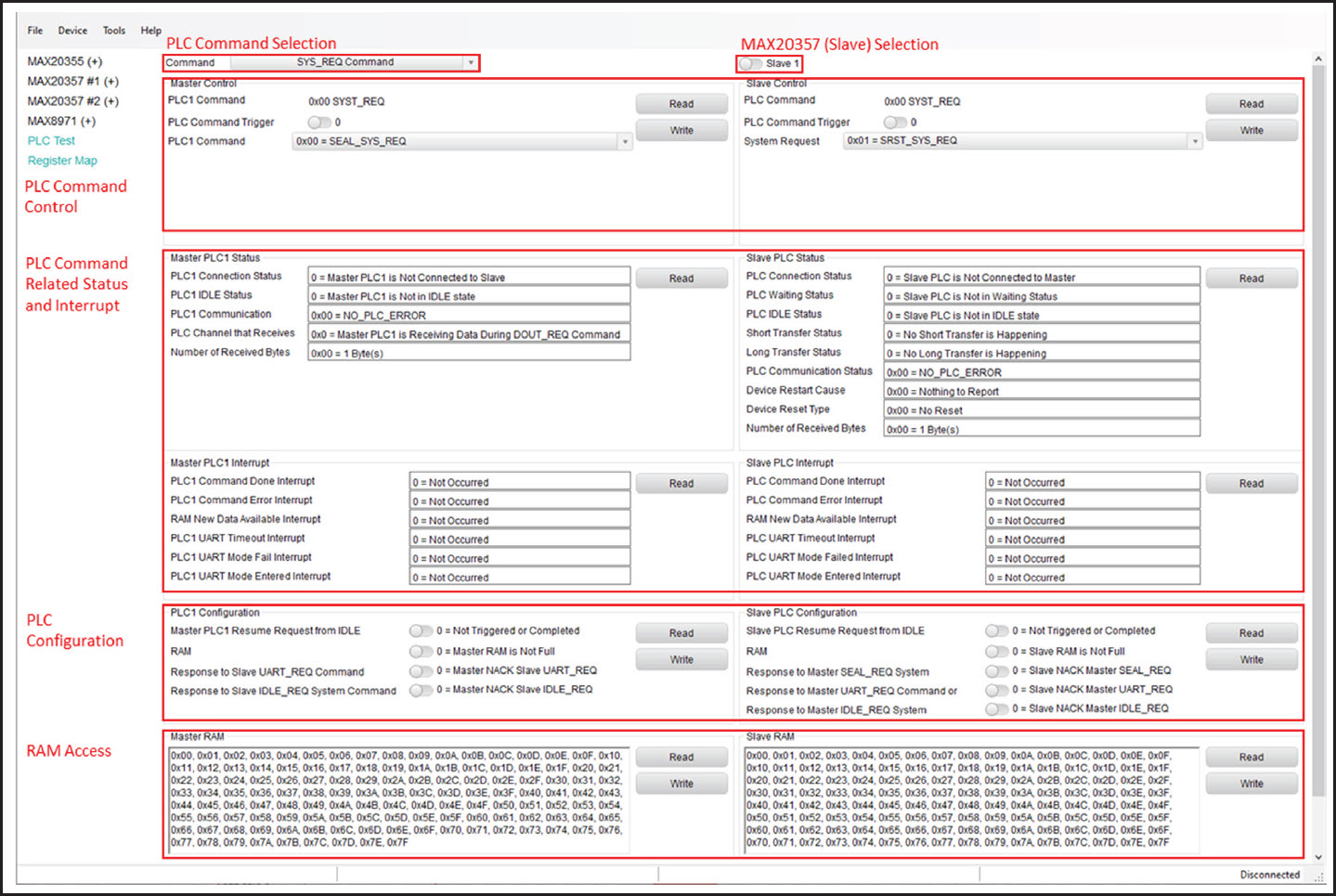The image size is (1336, 896).
Task: Click inside the Master RAM text field
Action: tap(397, 799)
